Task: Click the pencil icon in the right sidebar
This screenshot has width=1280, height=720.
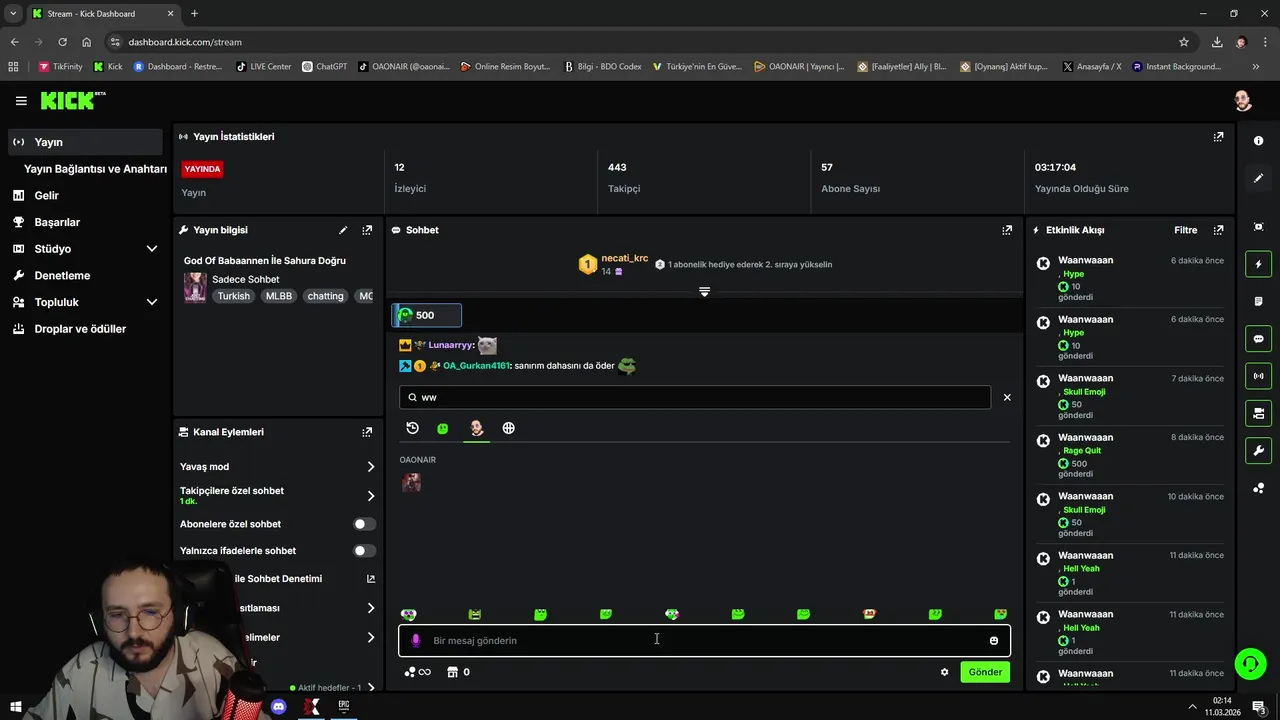Action: tap(1258, 178)
